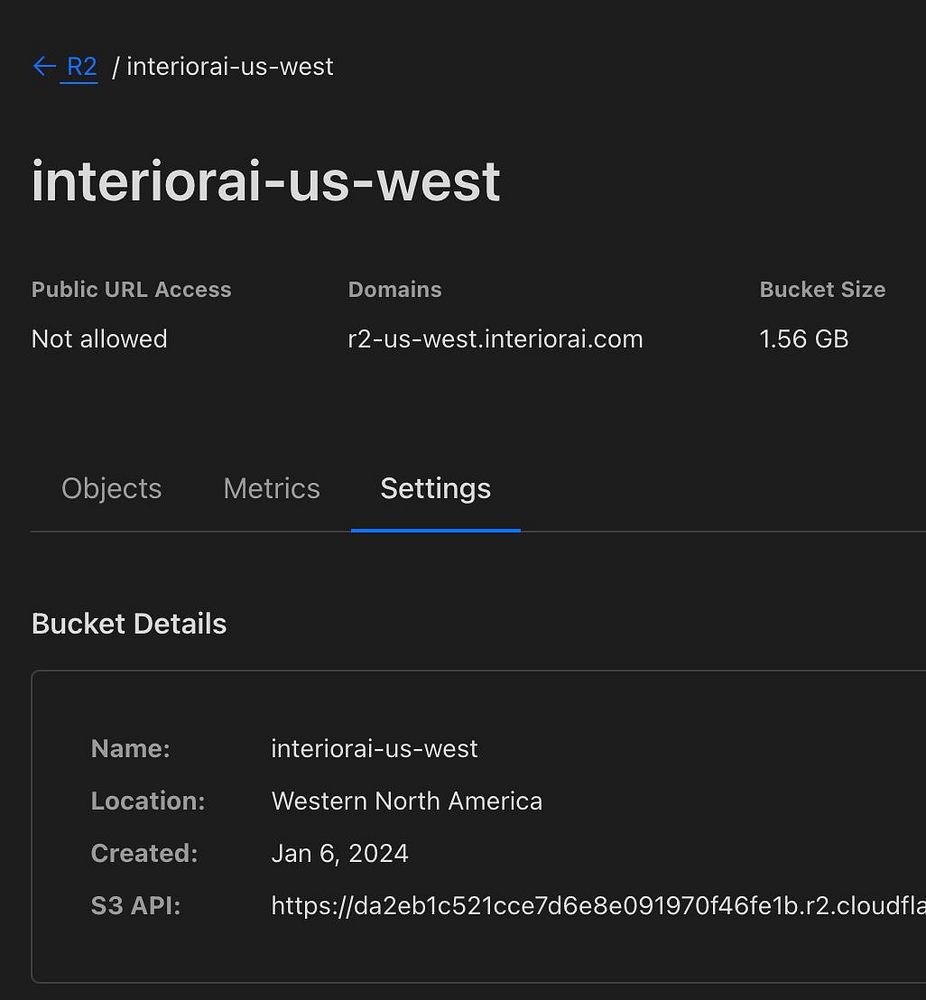Click the interiorai-us-west breadcrumb text

point(230,67)
